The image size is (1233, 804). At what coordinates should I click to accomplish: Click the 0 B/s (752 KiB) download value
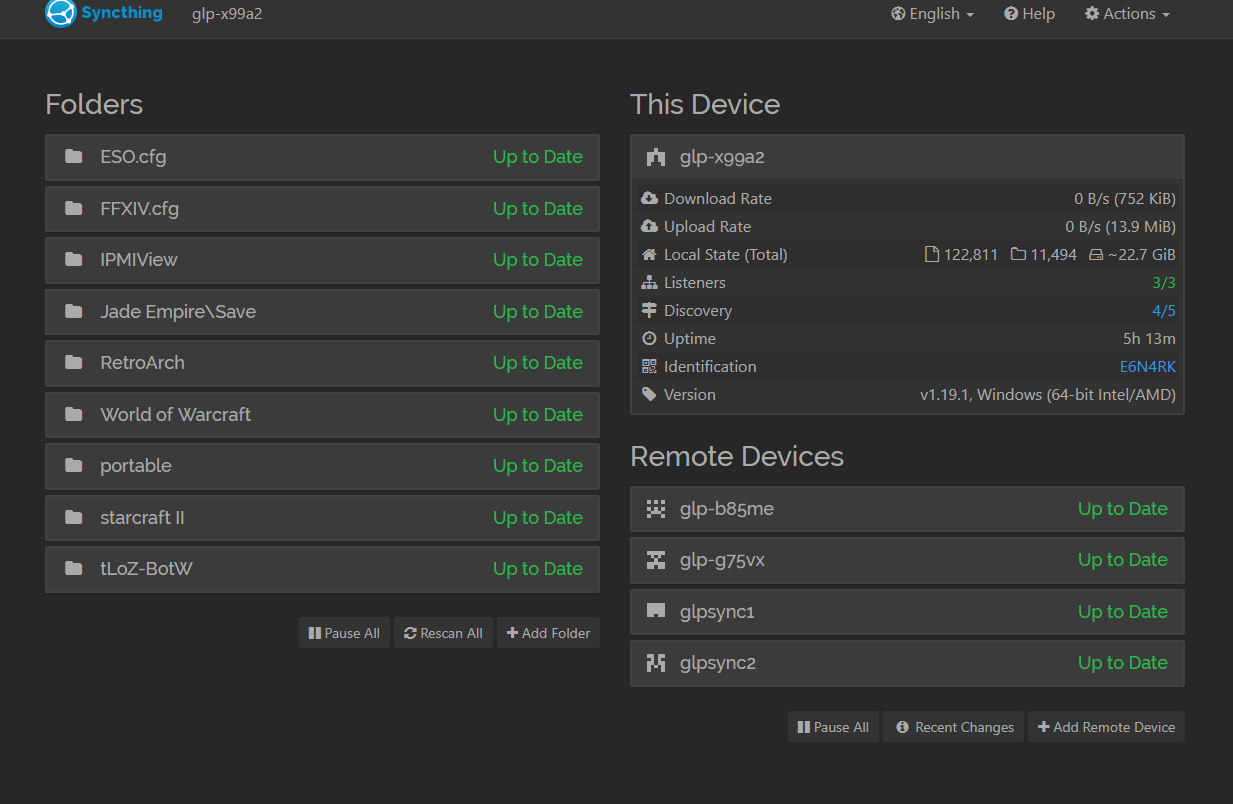[x=1125, y=199]
